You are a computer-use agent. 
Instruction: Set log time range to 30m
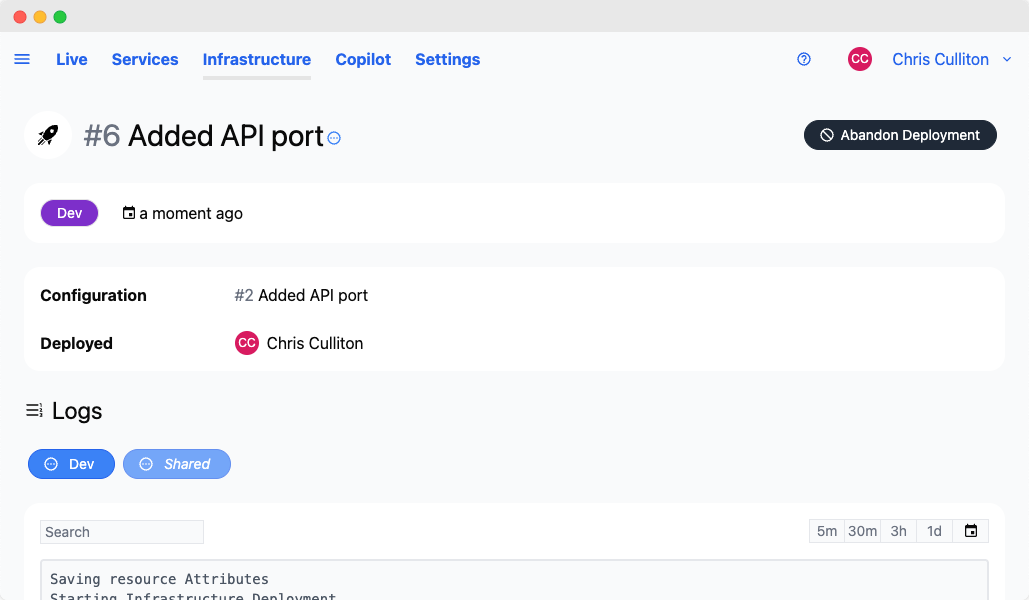(x=862, y=531)
